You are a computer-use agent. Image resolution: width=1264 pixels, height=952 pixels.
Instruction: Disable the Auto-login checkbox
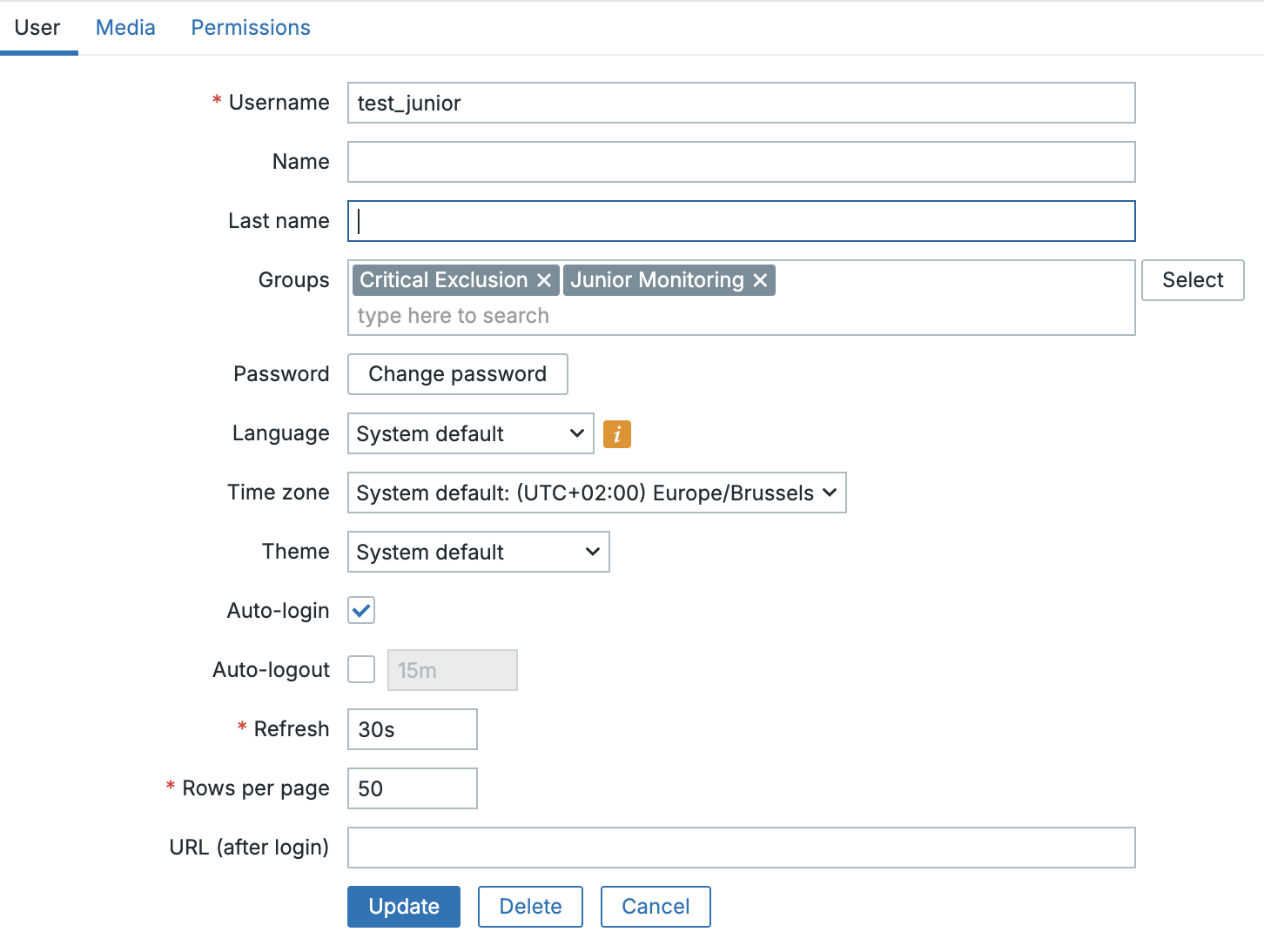[x=360, y=610]
